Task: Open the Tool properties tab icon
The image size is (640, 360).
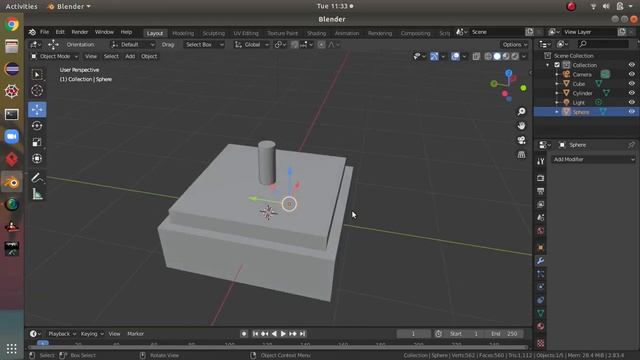Action: [540, 161]
